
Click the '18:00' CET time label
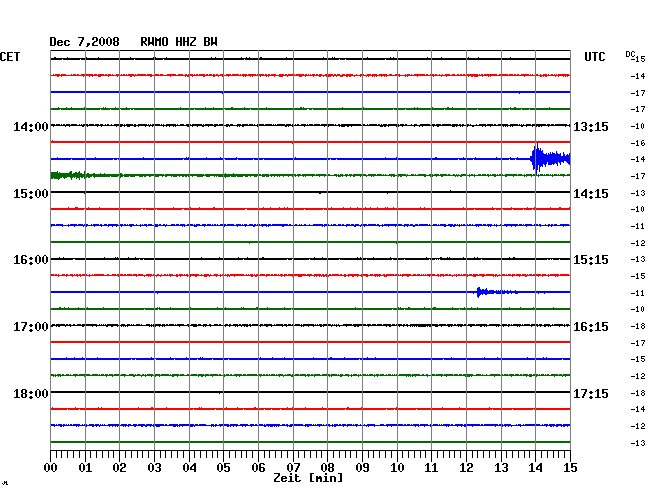point(31,393)
